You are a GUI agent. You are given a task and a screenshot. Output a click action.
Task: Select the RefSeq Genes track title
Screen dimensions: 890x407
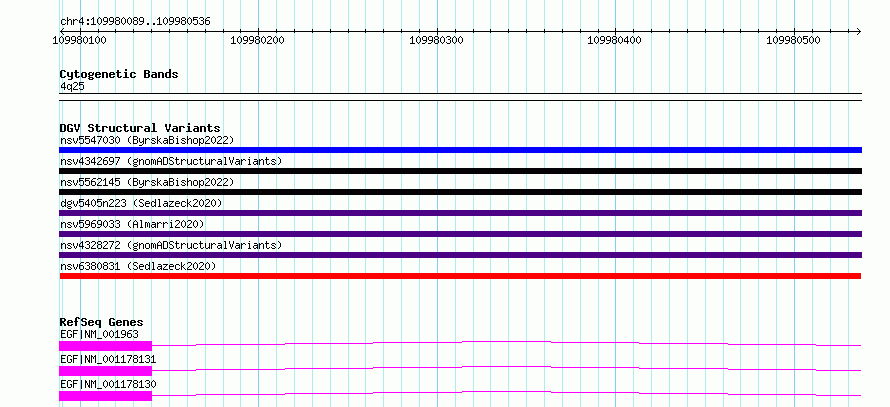102,322
